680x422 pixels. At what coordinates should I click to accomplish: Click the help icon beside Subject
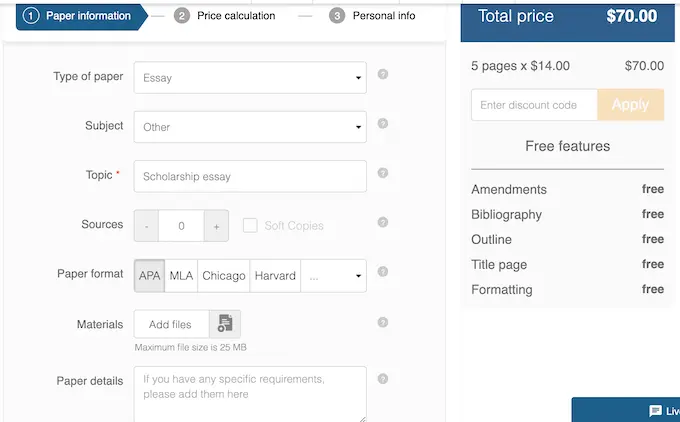383,124
